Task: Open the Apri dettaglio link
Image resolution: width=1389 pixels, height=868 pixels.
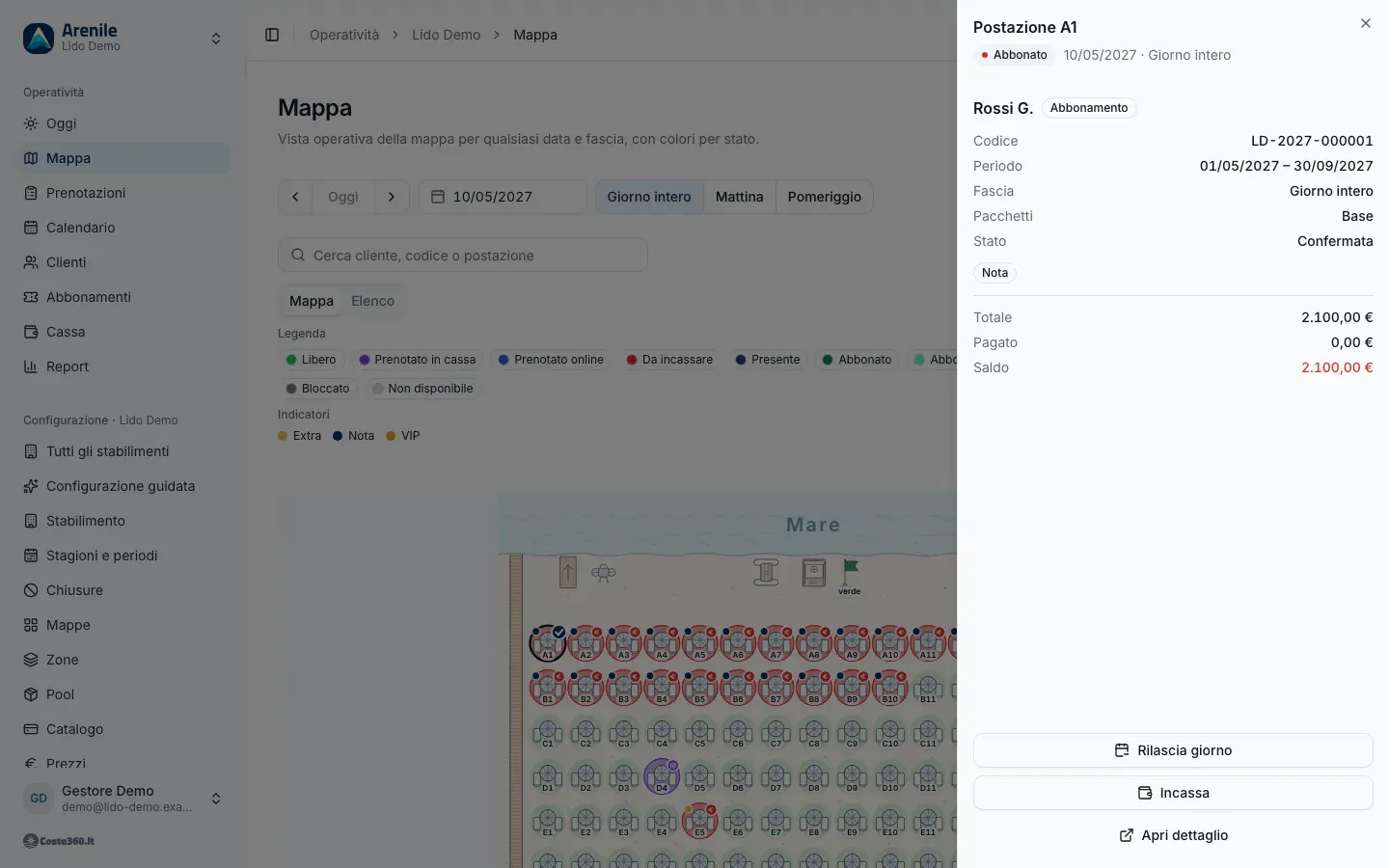Action: pyautogui.click(x=1173, y=835)
